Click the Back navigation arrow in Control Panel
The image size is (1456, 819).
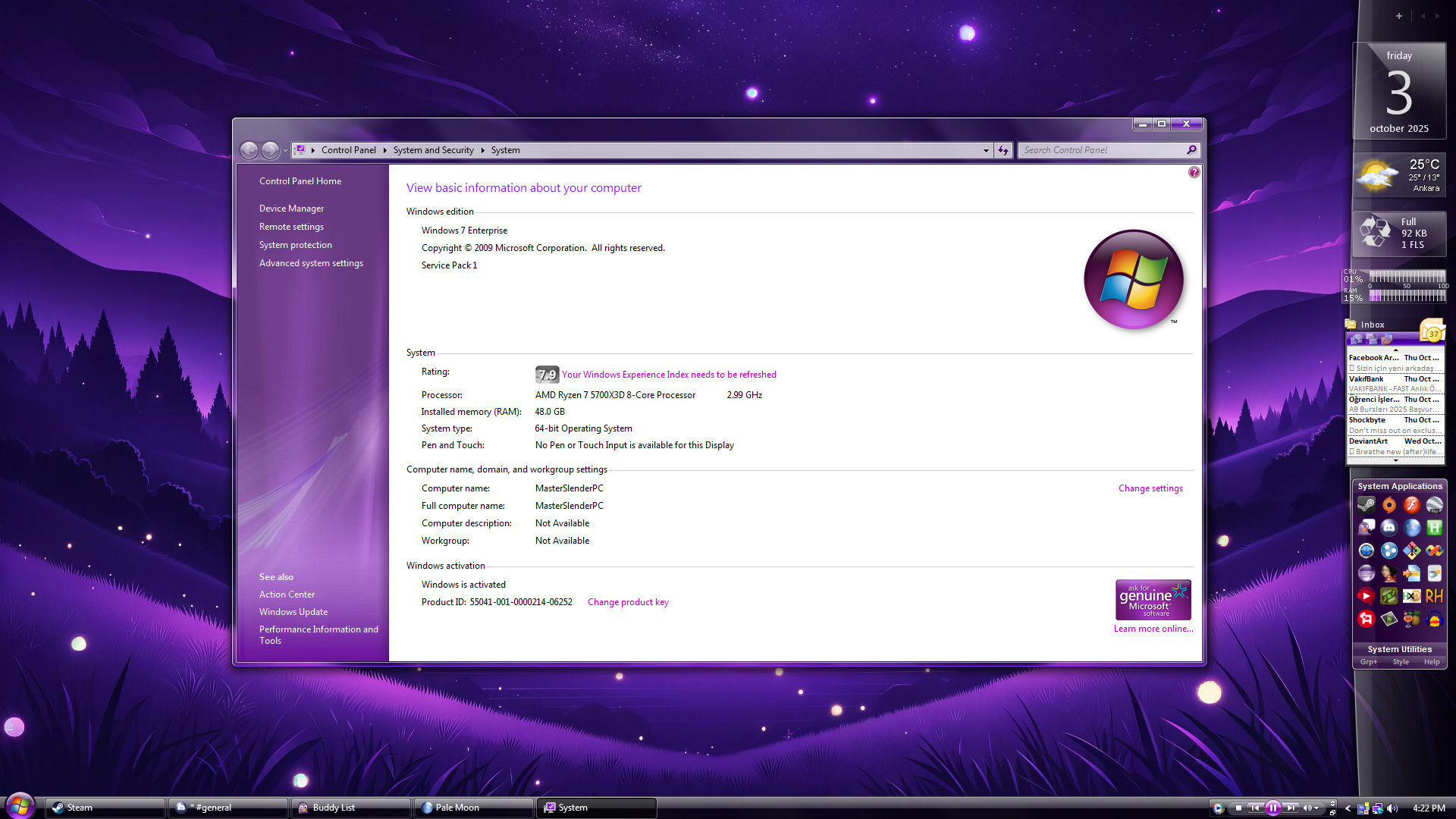click(249, 150)
